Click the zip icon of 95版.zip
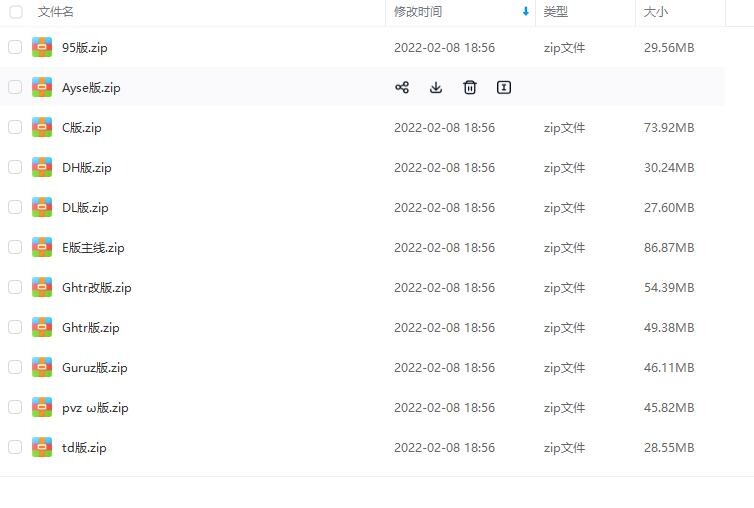754x508 pixels. pos(42,47)
